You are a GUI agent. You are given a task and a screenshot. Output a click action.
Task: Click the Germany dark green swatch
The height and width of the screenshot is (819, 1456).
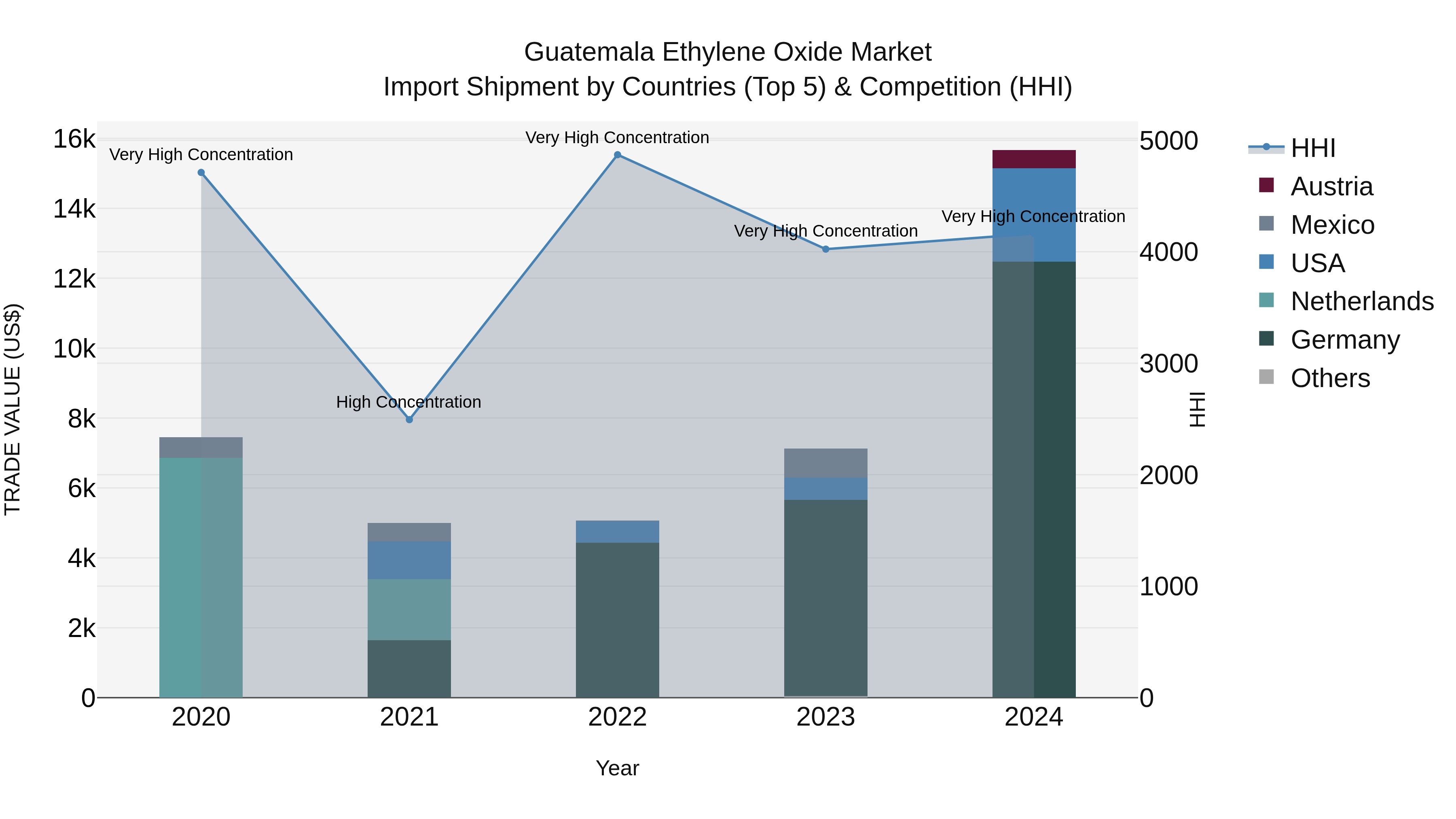(1267, 339)
